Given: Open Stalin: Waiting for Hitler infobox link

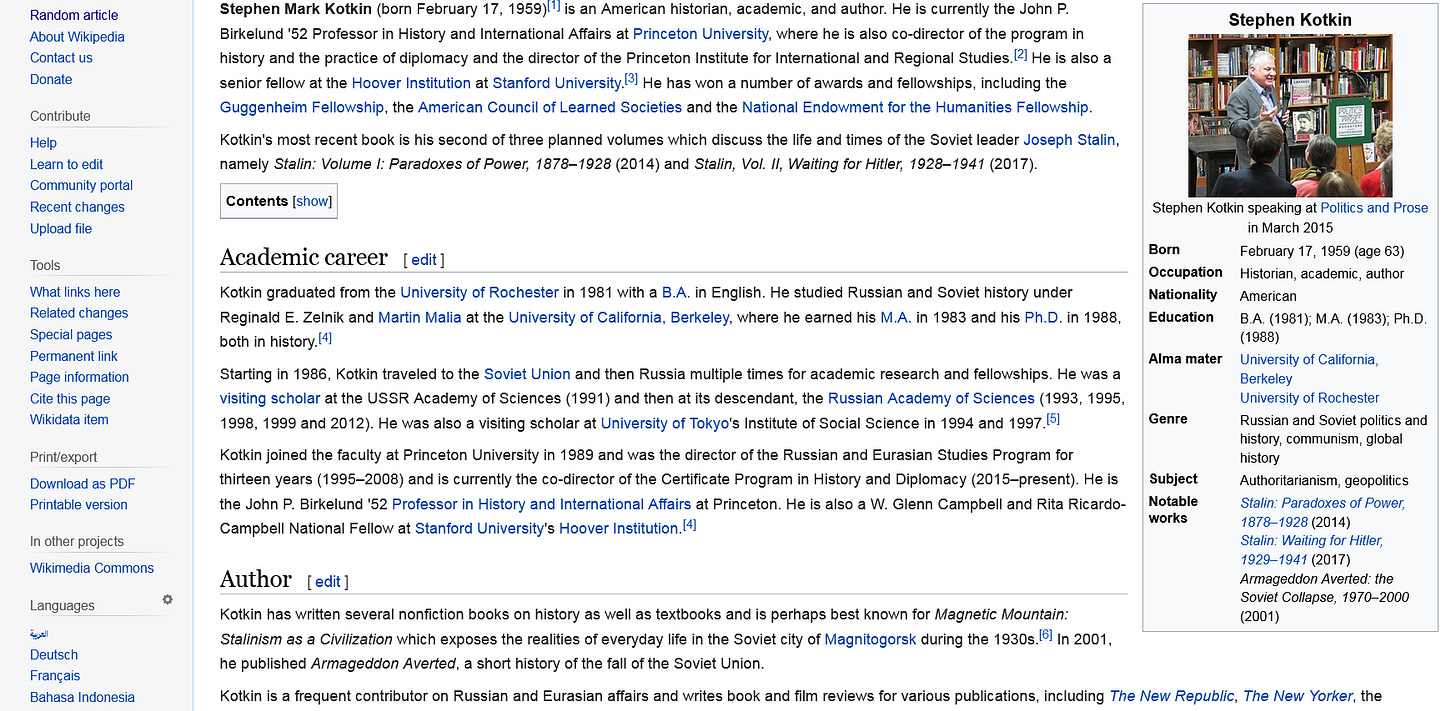Looking at the screenshot, I should click(x=1312, y=550).
